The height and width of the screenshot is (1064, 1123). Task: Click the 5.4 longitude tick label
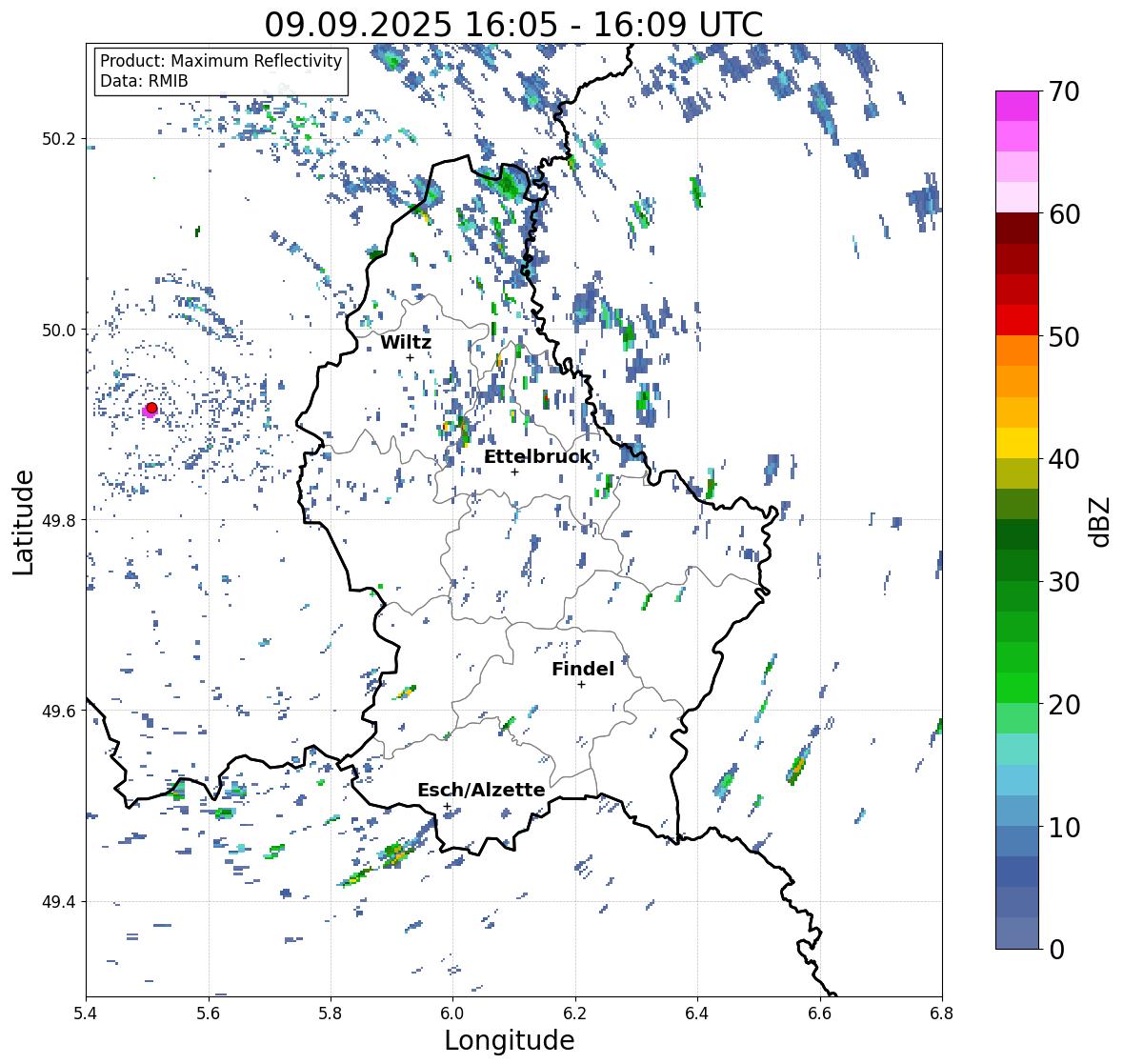tap(86, 1013)
